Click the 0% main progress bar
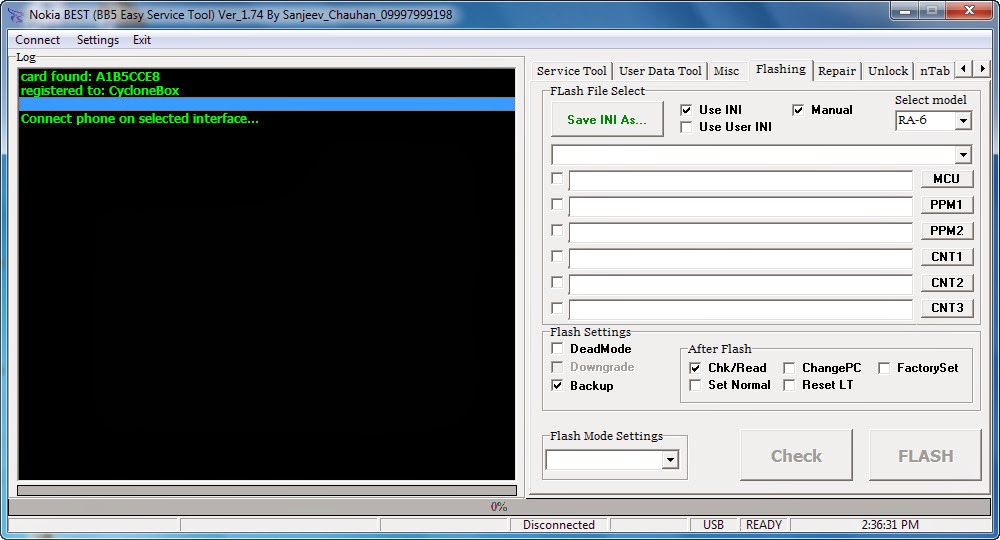This screenshot has height=540, width=1000. [x=499, y=507]
